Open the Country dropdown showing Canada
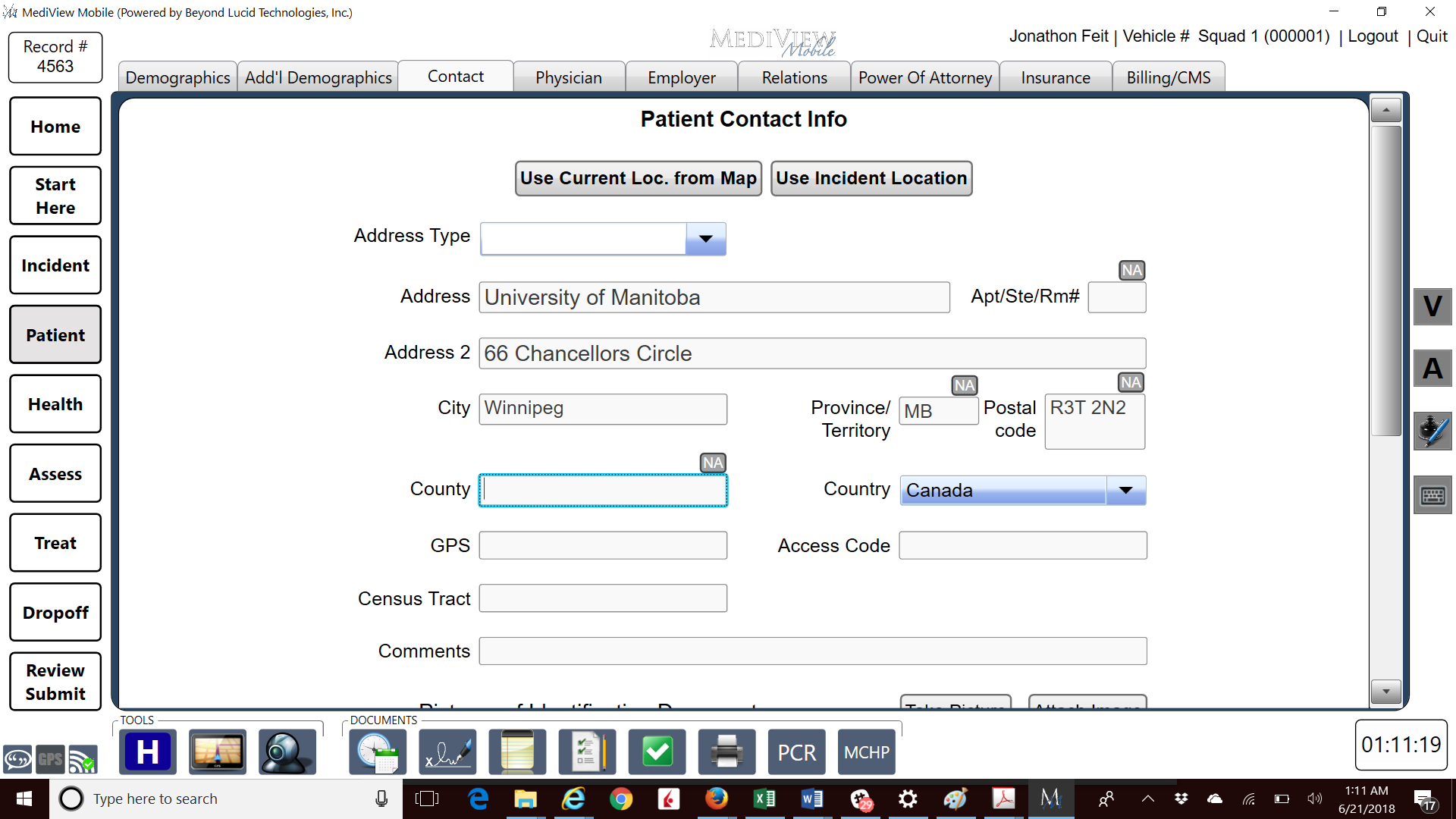 tap(1125, 491)
